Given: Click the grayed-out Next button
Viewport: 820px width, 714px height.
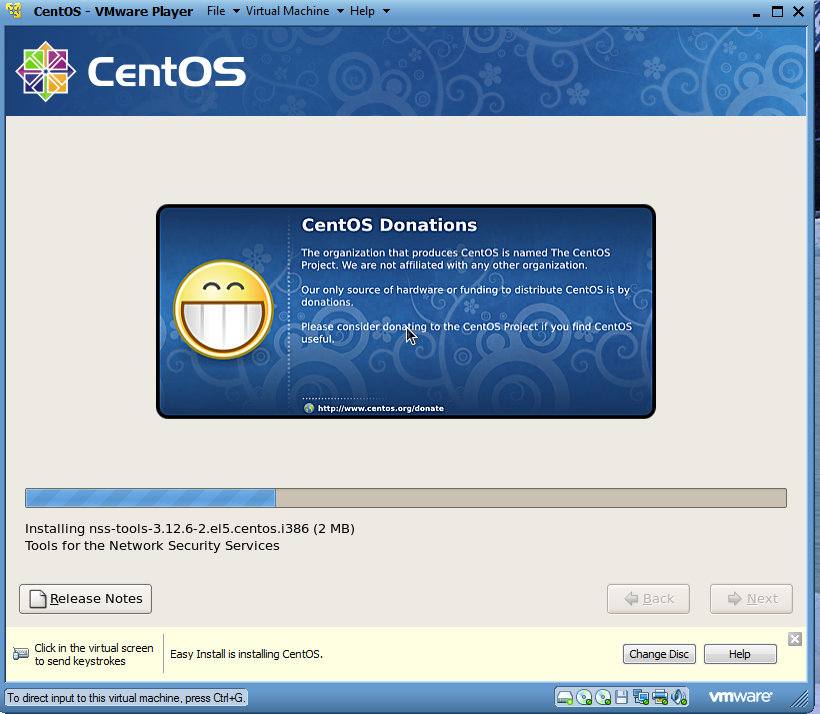Looking at the screenshot, I should [751, 599].
